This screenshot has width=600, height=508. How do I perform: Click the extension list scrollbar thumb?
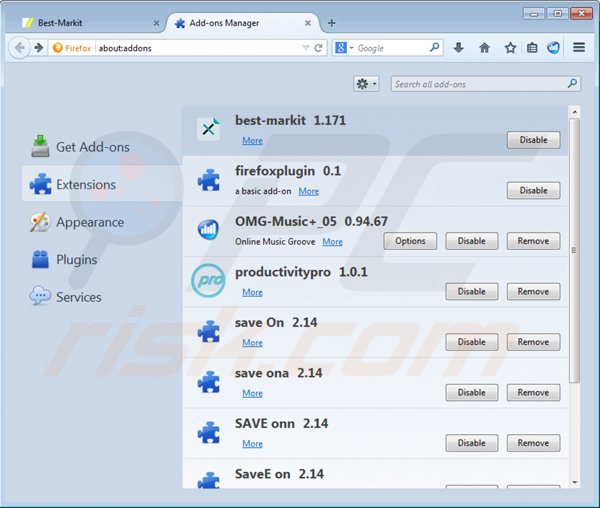[574, 250]
